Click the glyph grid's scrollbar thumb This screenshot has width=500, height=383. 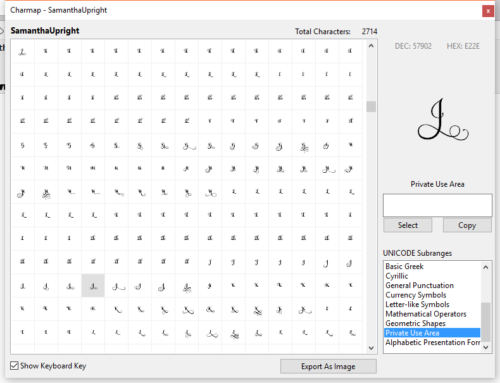(x=371, y=107)
